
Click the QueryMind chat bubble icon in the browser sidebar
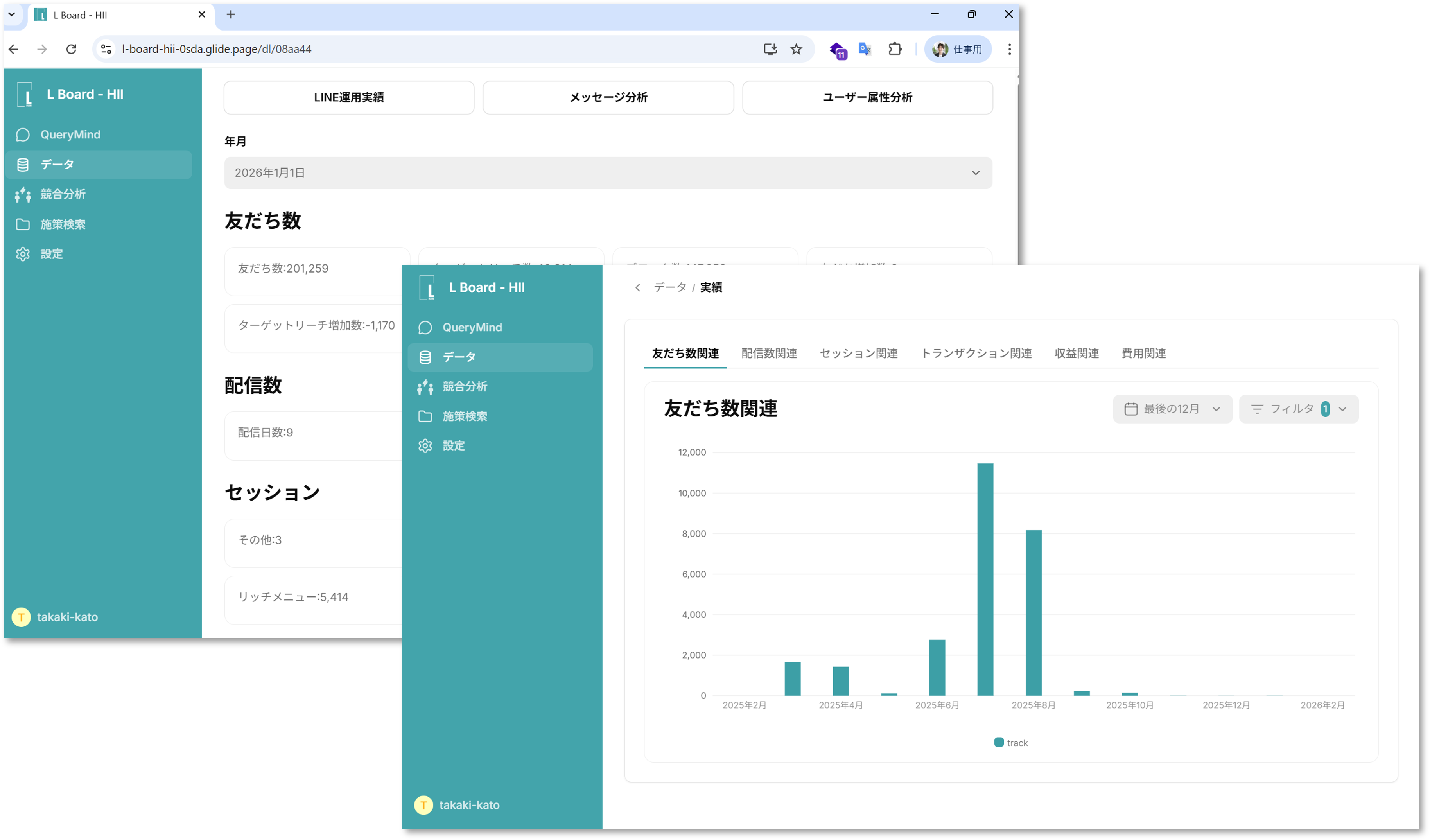click(23, 135)
